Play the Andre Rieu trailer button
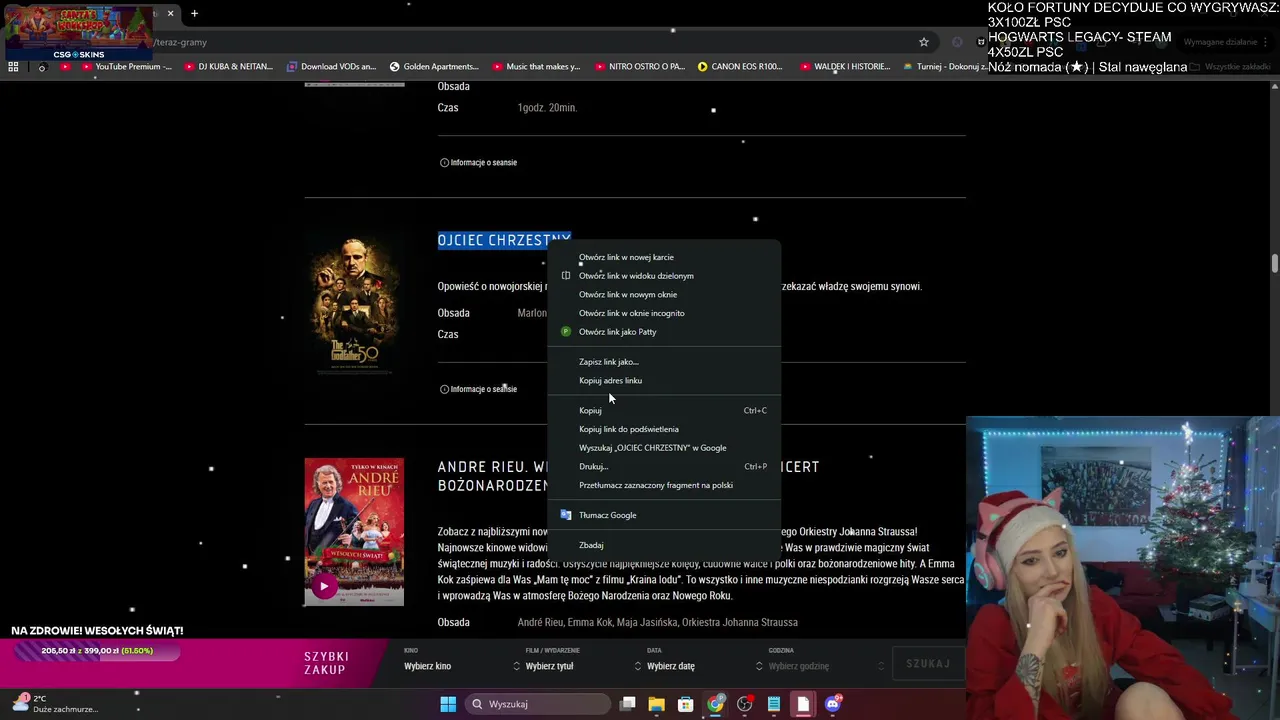This screenshot has width=1280, height=720. point(323,587)
